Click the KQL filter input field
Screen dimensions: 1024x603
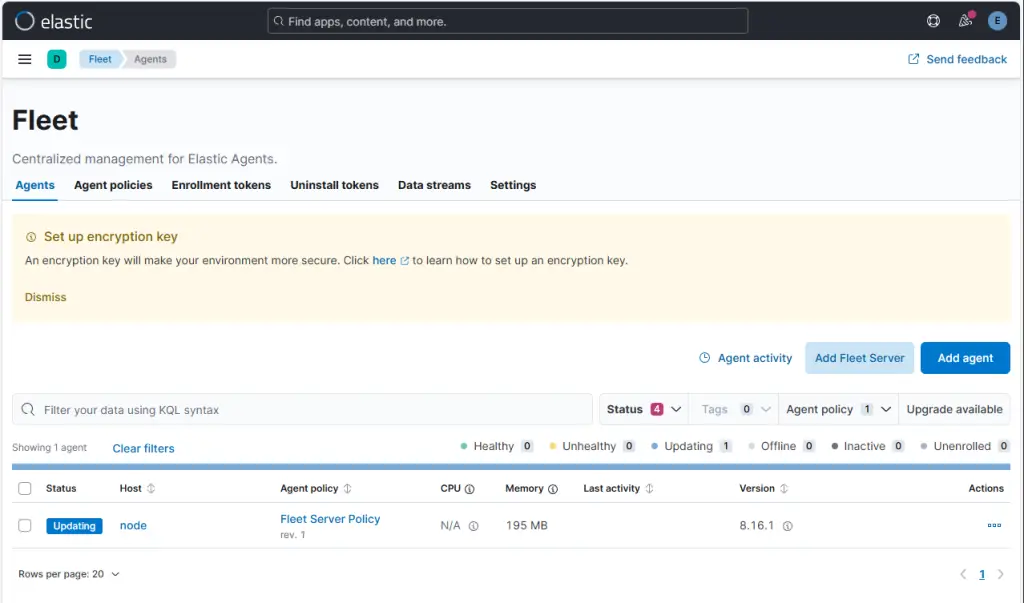302,410
